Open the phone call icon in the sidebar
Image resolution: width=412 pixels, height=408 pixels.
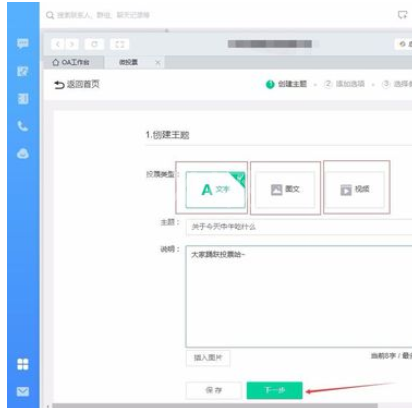point(23,126)
